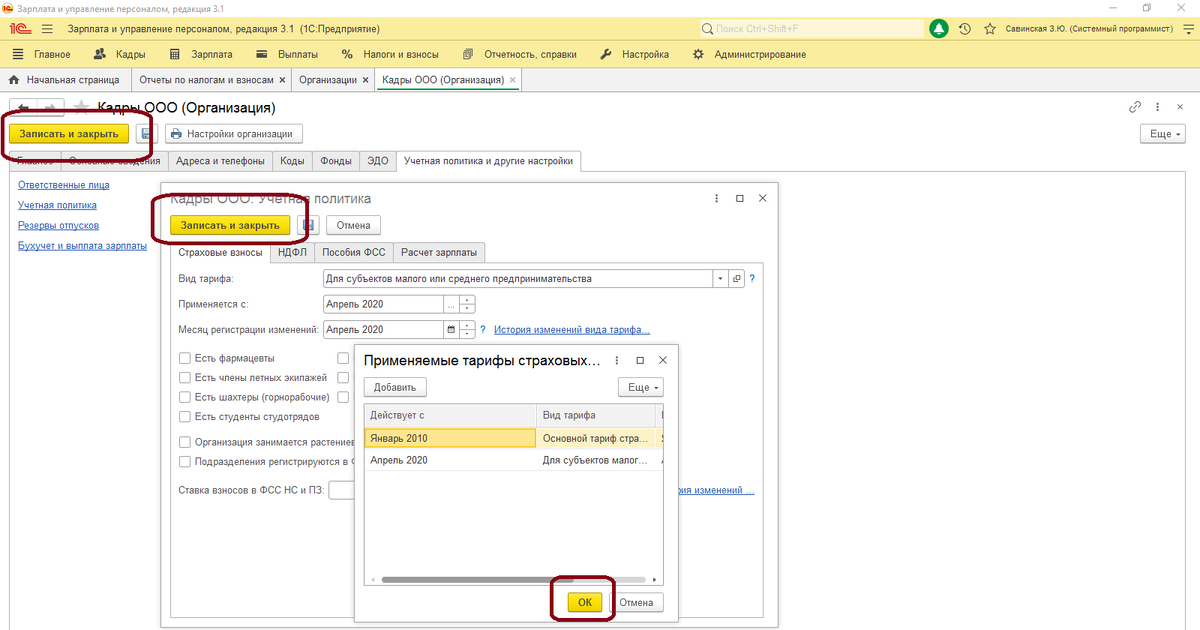Image resolution: width=1200 pixels, height=630 pixels.
Task: Open the Выплаты menu section
Action: pyautogui.click(x=287, y=54)
